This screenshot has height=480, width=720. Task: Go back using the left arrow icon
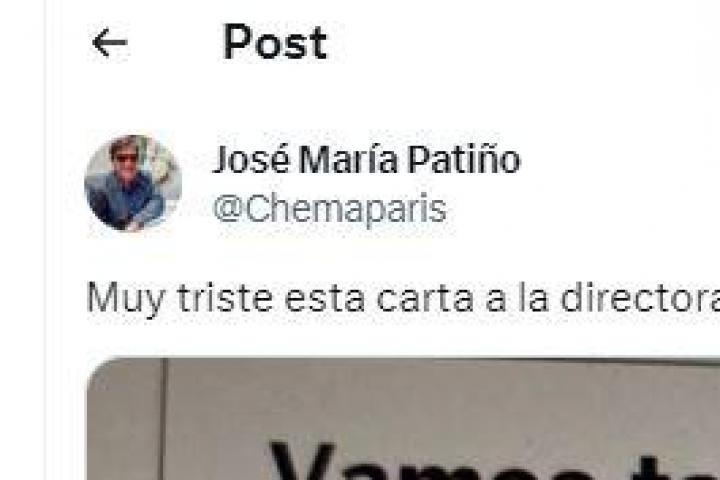coord(110,42)
